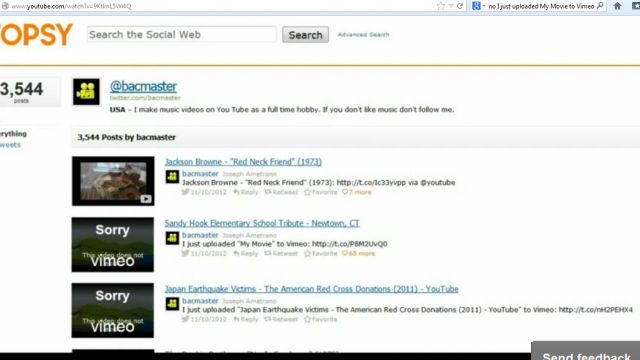Viewport: 640px width, 360px height.
Task: Reload the page with refresh icon
Action: (460, 6)
